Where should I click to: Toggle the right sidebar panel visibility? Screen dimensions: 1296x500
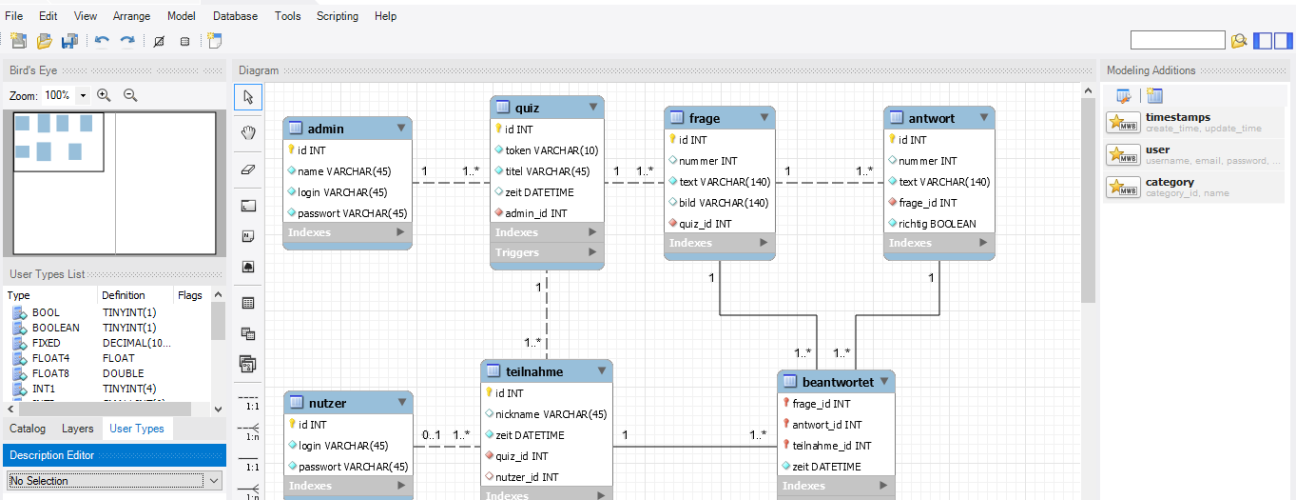1283,41
